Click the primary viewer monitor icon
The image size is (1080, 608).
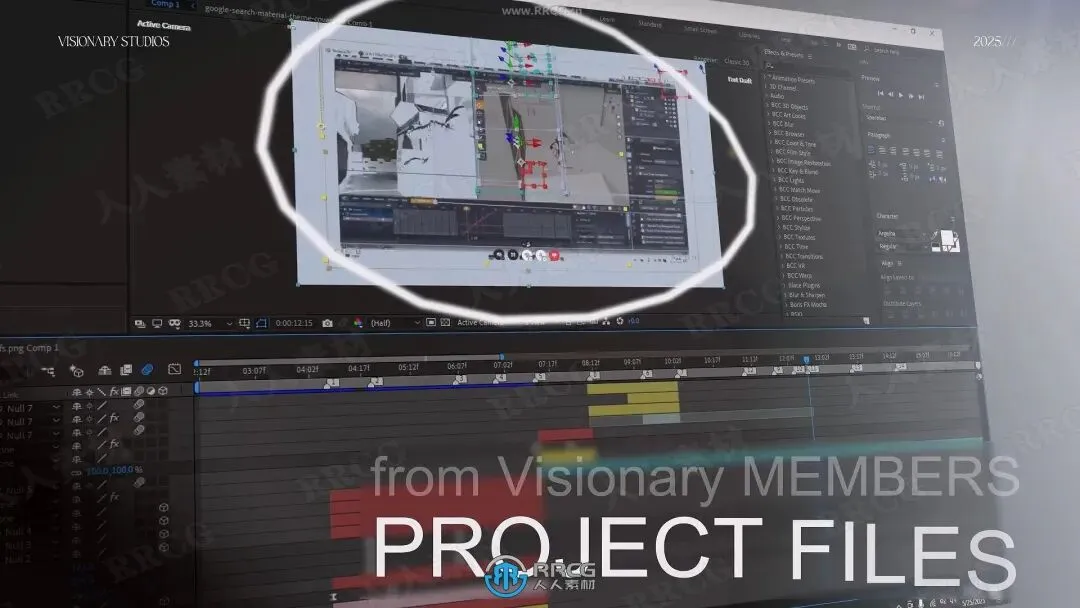157,323
